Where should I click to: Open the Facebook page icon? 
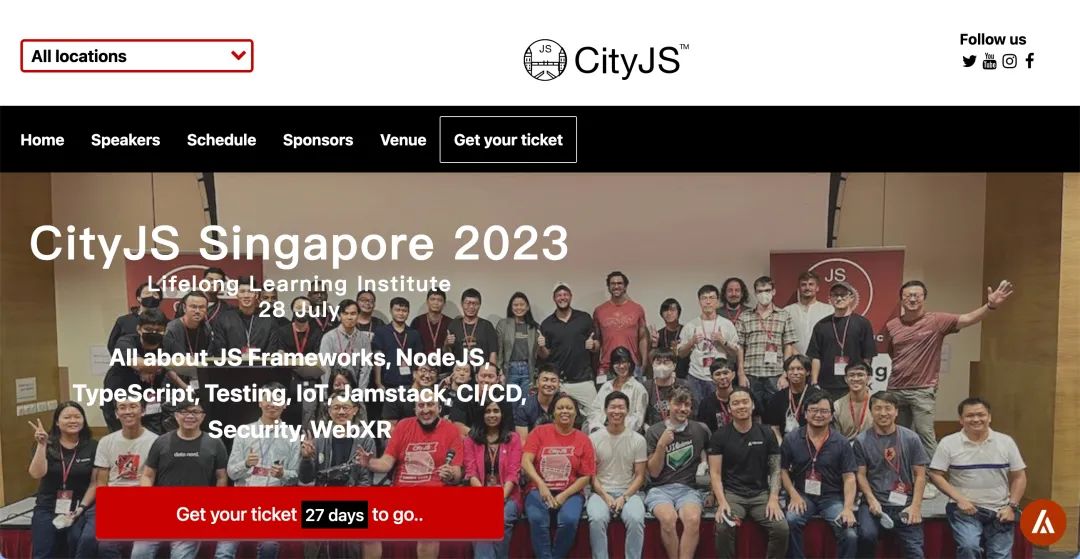point(1030,61)
